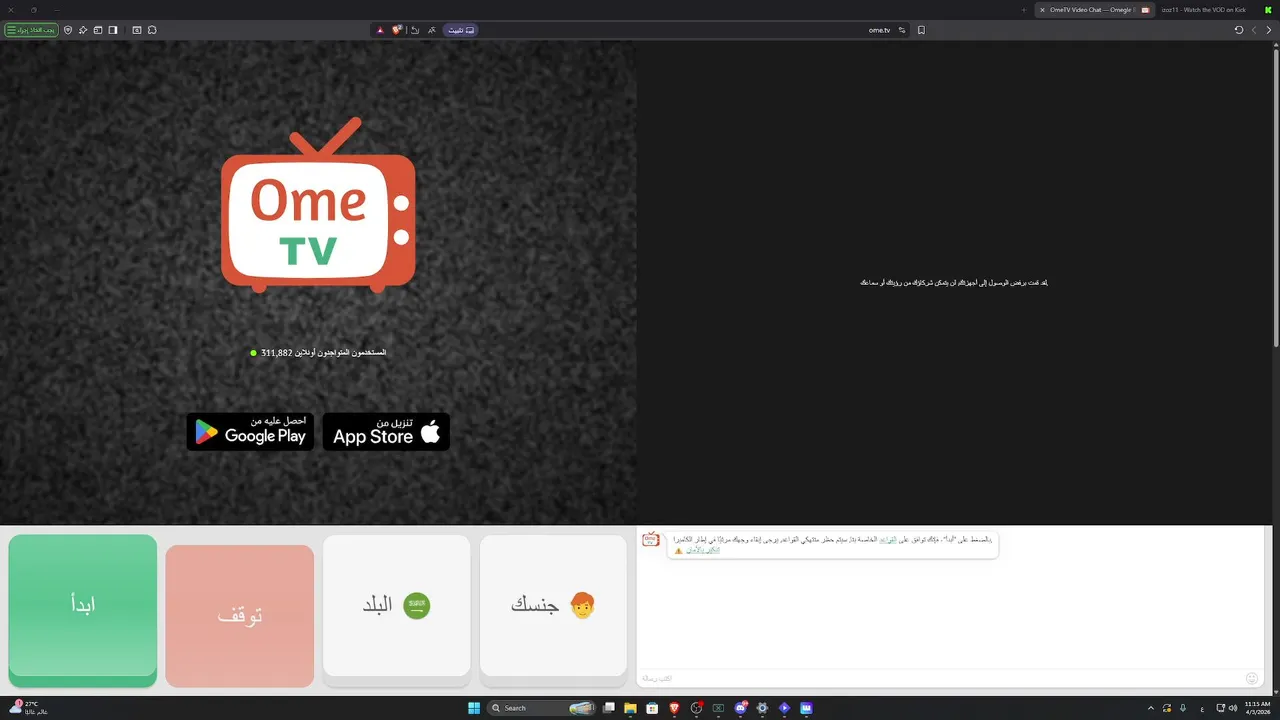Image resolution: width=1280 pixels, height=720 pixels.
Task: Switch to the izoz11 Kick VOD tab
Action: 1204,10
